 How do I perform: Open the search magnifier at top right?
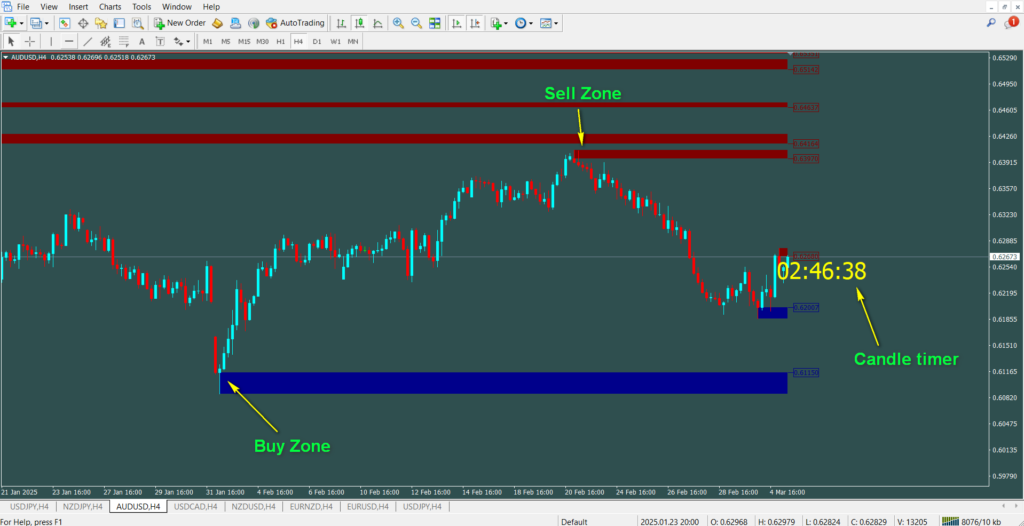[x=991, y=23]
